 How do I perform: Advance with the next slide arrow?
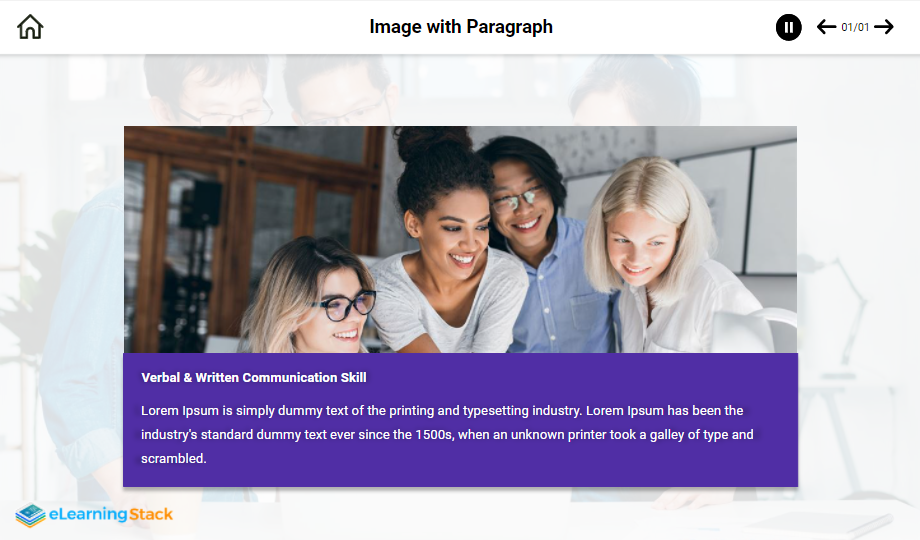[884, 27]
